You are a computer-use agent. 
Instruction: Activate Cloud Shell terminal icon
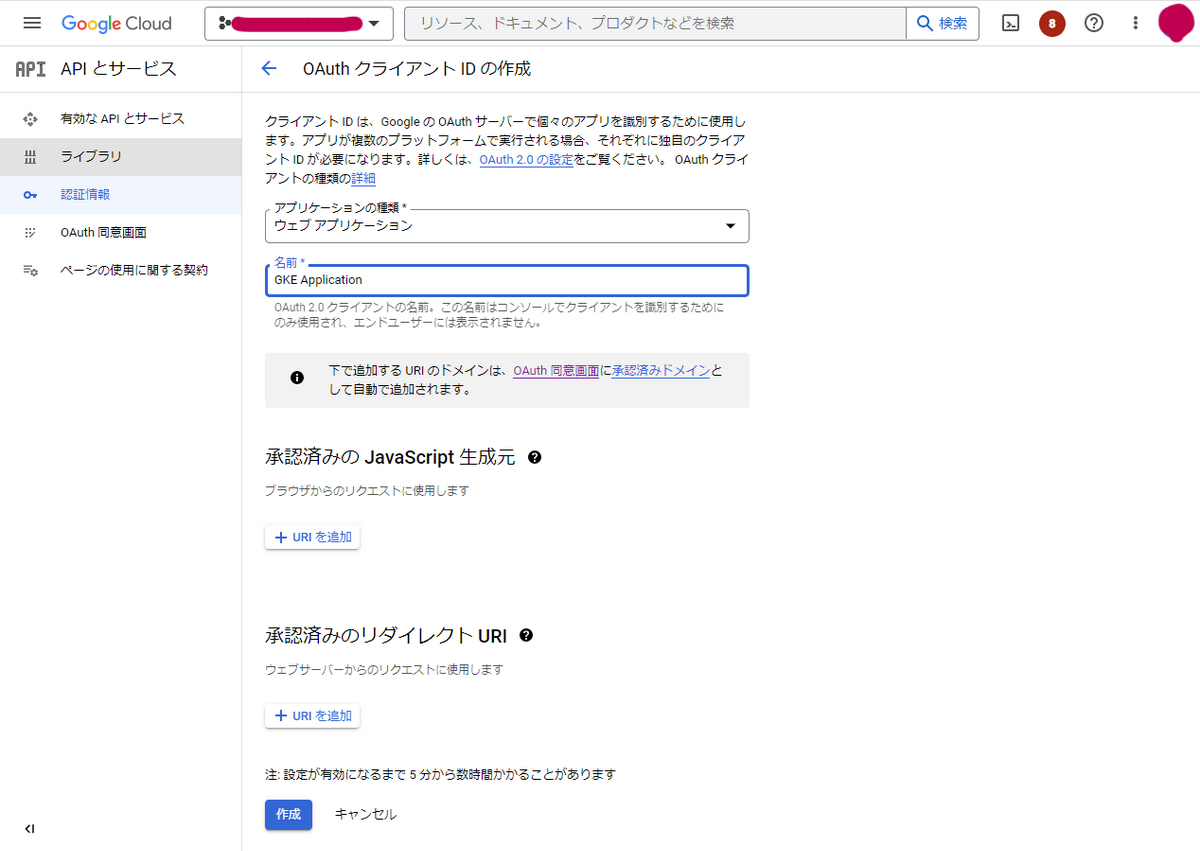coord(1011,23)
